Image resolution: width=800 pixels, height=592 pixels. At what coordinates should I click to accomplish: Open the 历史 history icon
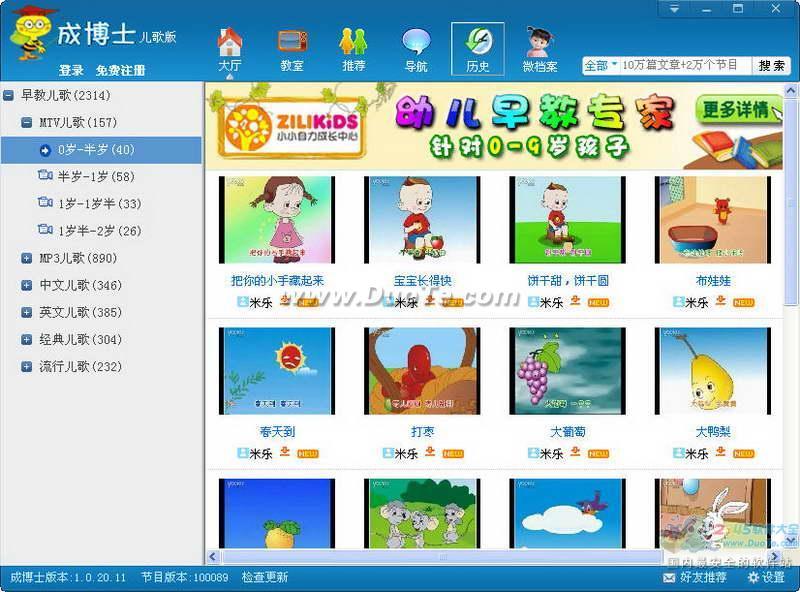click(478, 49)
